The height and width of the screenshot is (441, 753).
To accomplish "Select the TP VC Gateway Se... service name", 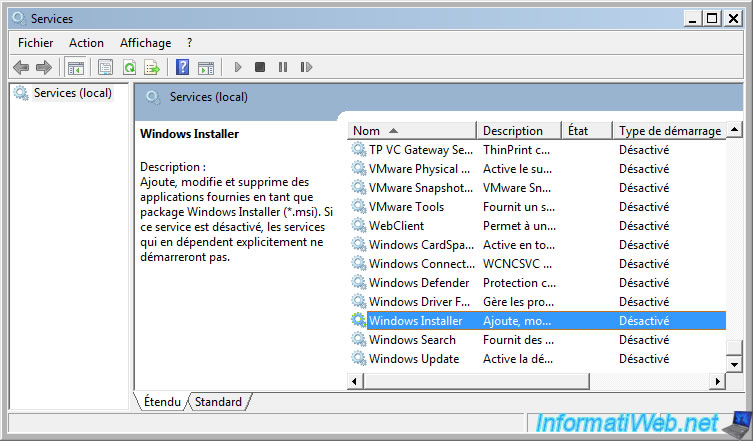I will (421, 150).
